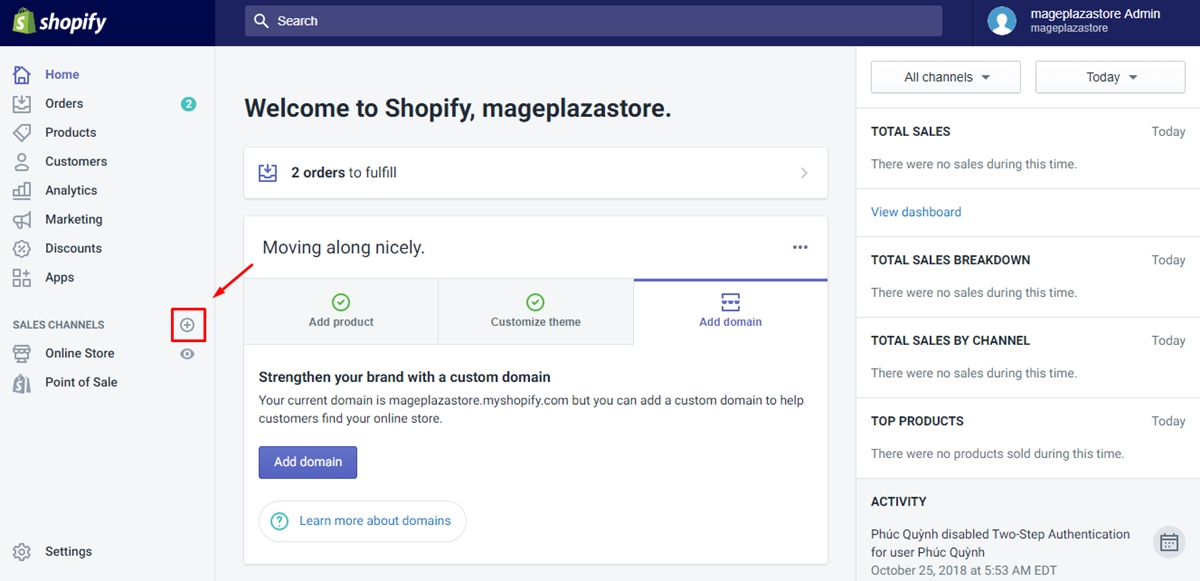Click 'Moving along nicely.' card title
This screenshot has width=1200, height=581.
click(x=343, y=247)
